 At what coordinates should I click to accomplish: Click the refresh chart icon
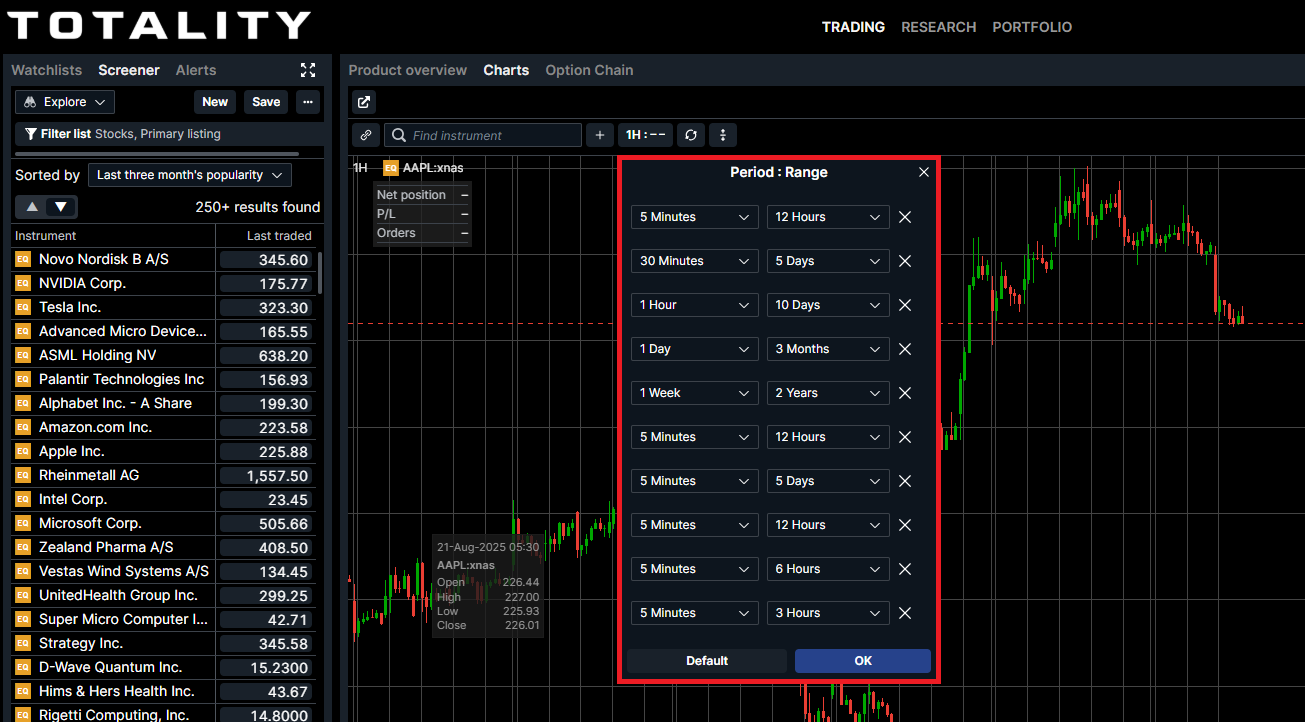tap(691, 135)
